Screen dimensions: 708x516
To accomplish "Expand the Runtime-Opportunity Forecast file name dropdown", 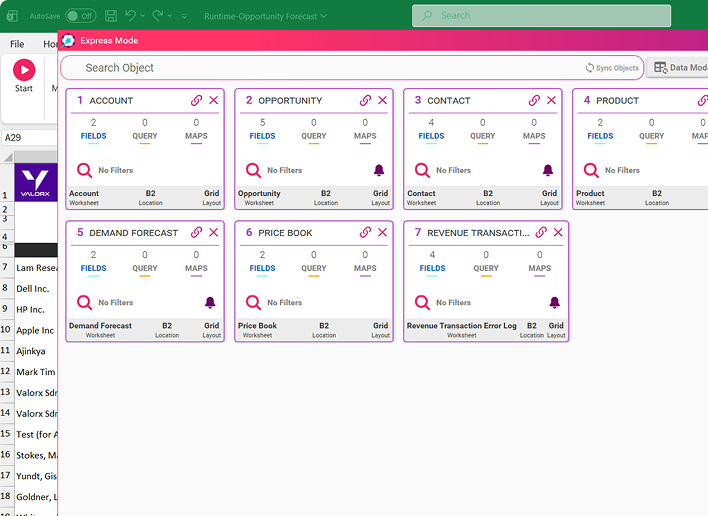I will coord(324,16).
